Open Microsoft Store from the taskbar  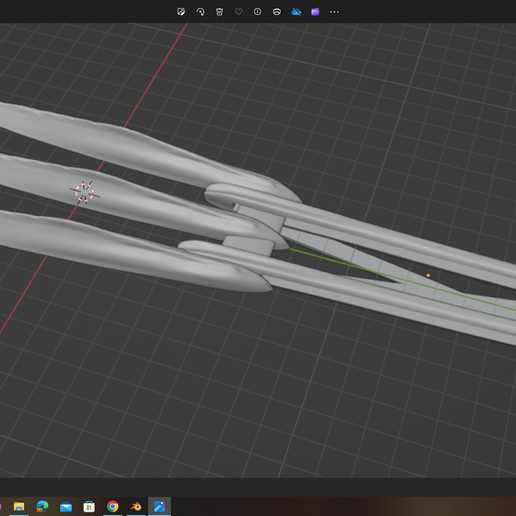89,507
